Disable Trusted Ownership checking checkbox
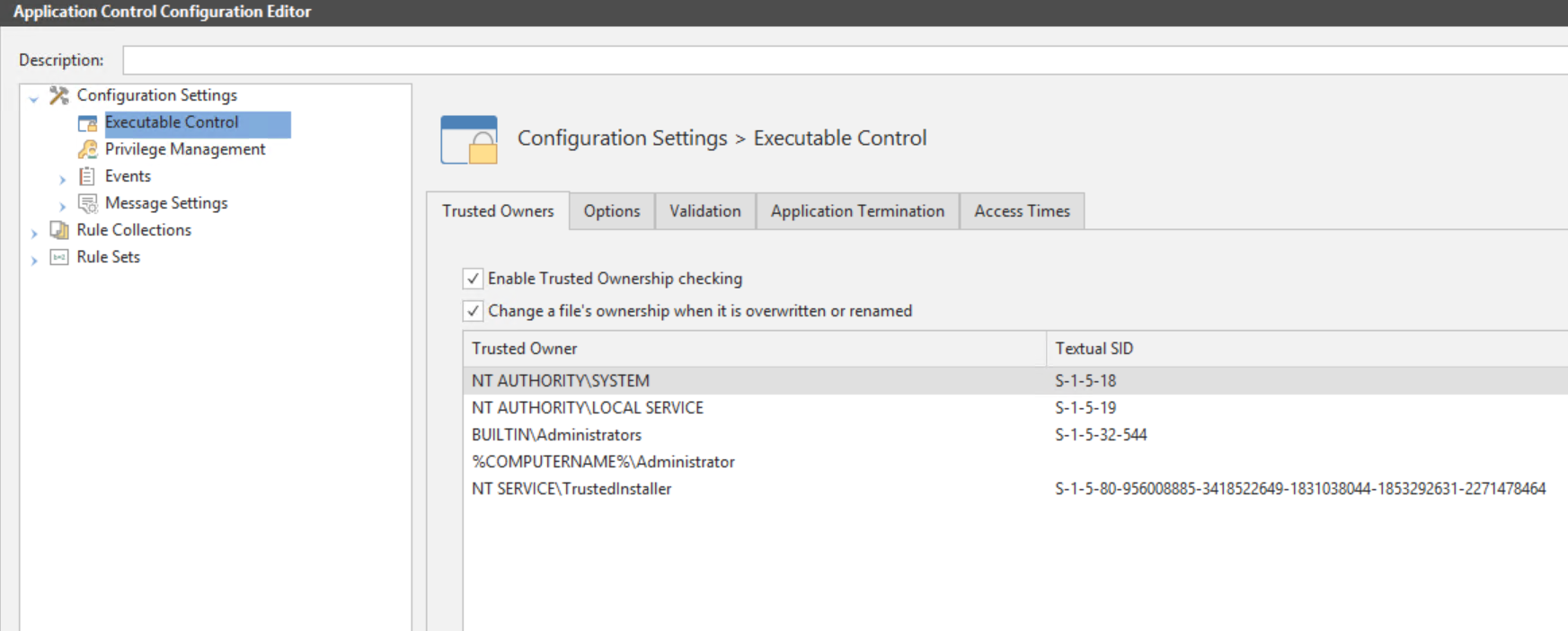The width and height of the screenshot is (1568, 631). 473,279
